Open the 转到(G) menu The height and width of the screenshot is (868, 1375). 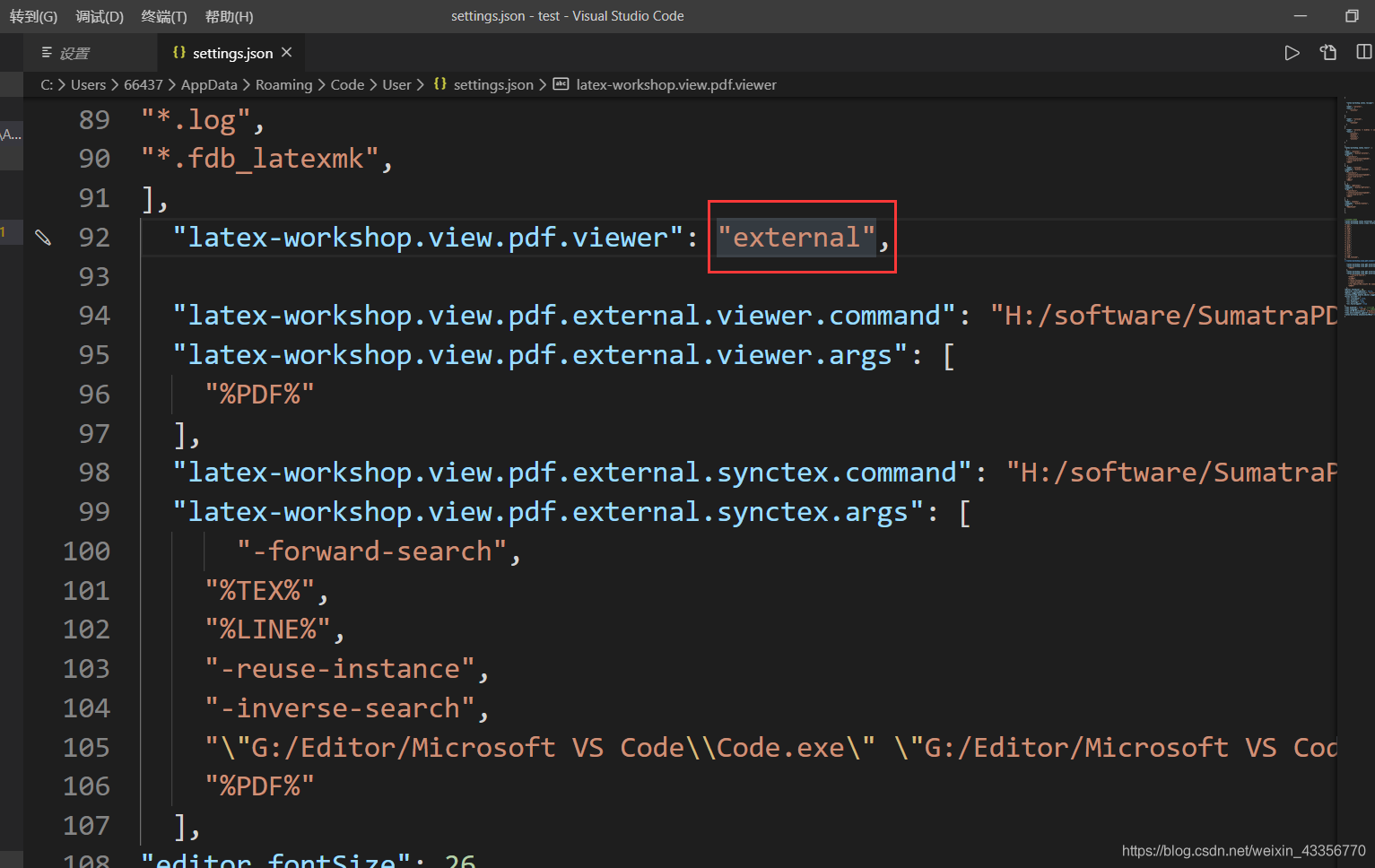pos(33,16)
